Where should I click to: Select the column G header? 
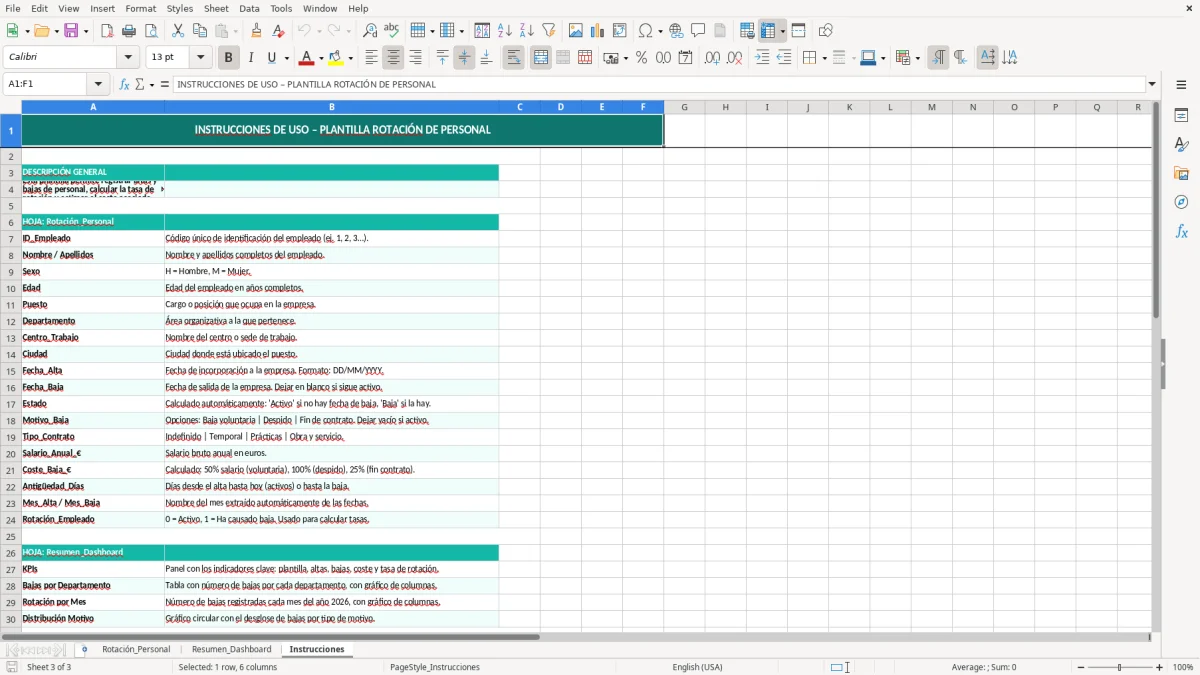(684, 107)
